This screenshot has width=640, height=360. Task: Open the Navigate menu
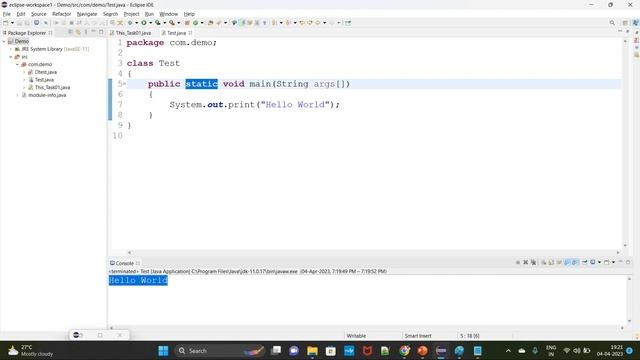click(x=87, y=14)
